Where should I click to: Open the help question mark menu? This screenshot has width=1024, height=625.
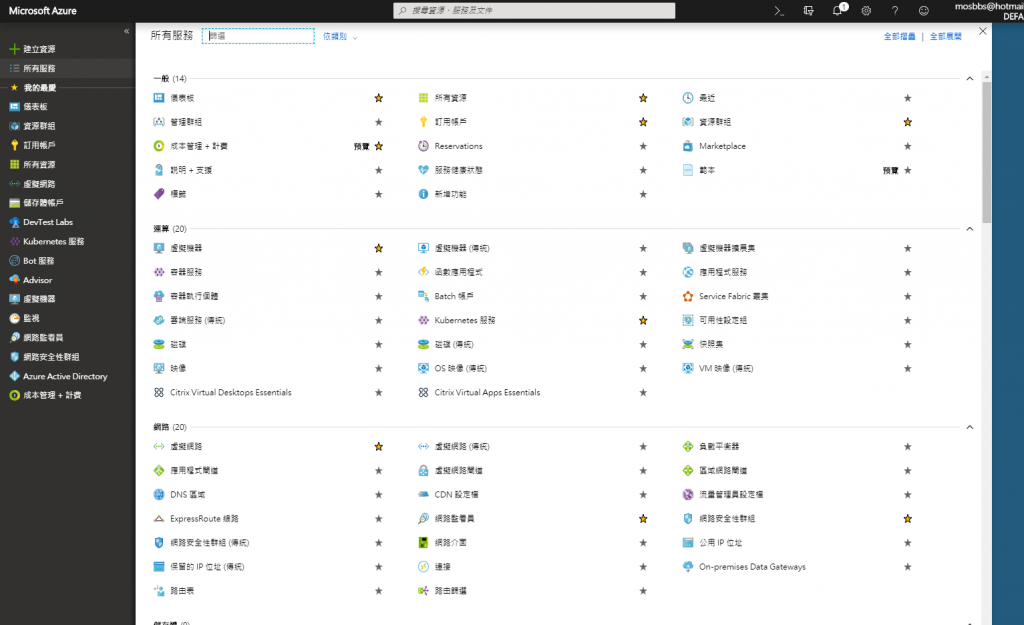(x=895, y=10)
